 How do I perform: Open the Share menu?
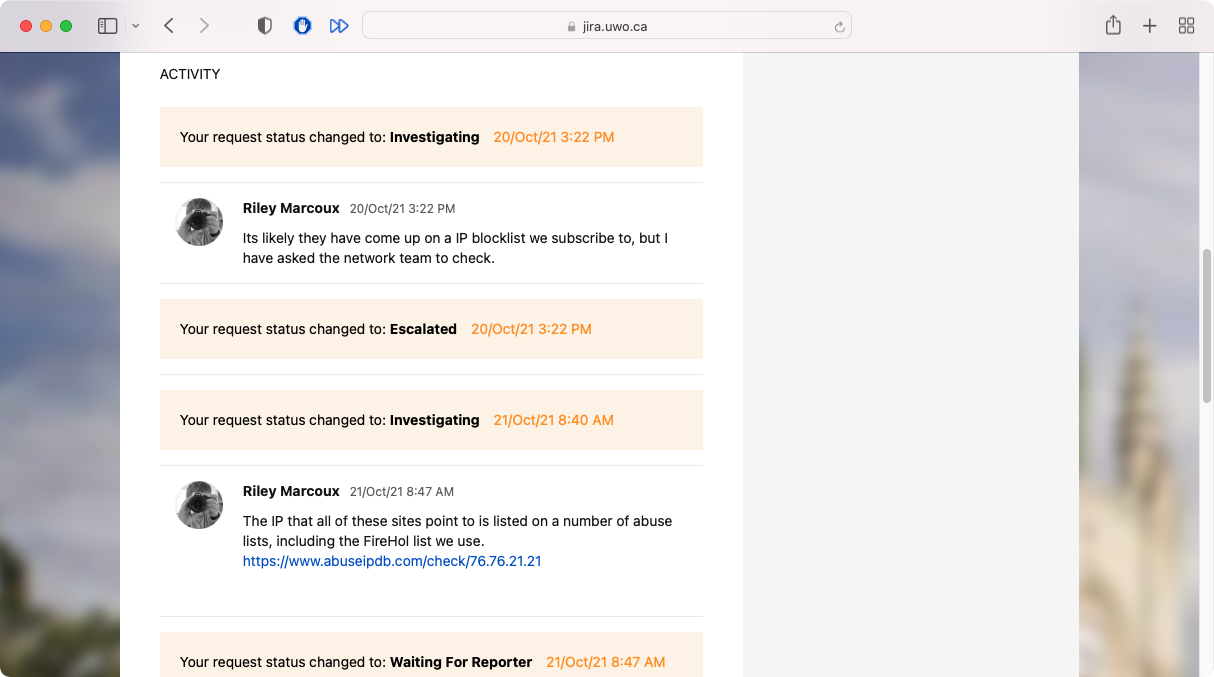[1113, 26]
